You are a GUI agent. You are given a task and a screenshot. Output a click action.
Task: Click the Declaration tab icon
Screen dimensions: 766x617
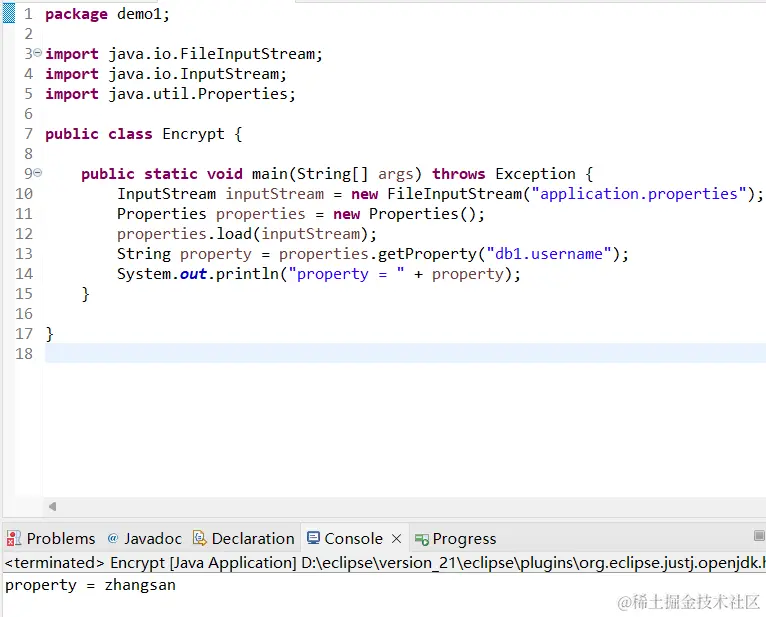click(199, 538)
